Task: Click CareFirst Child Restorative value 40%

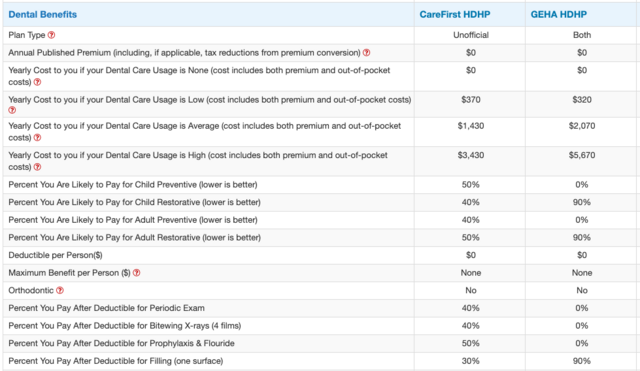Action: click(471, 202)
